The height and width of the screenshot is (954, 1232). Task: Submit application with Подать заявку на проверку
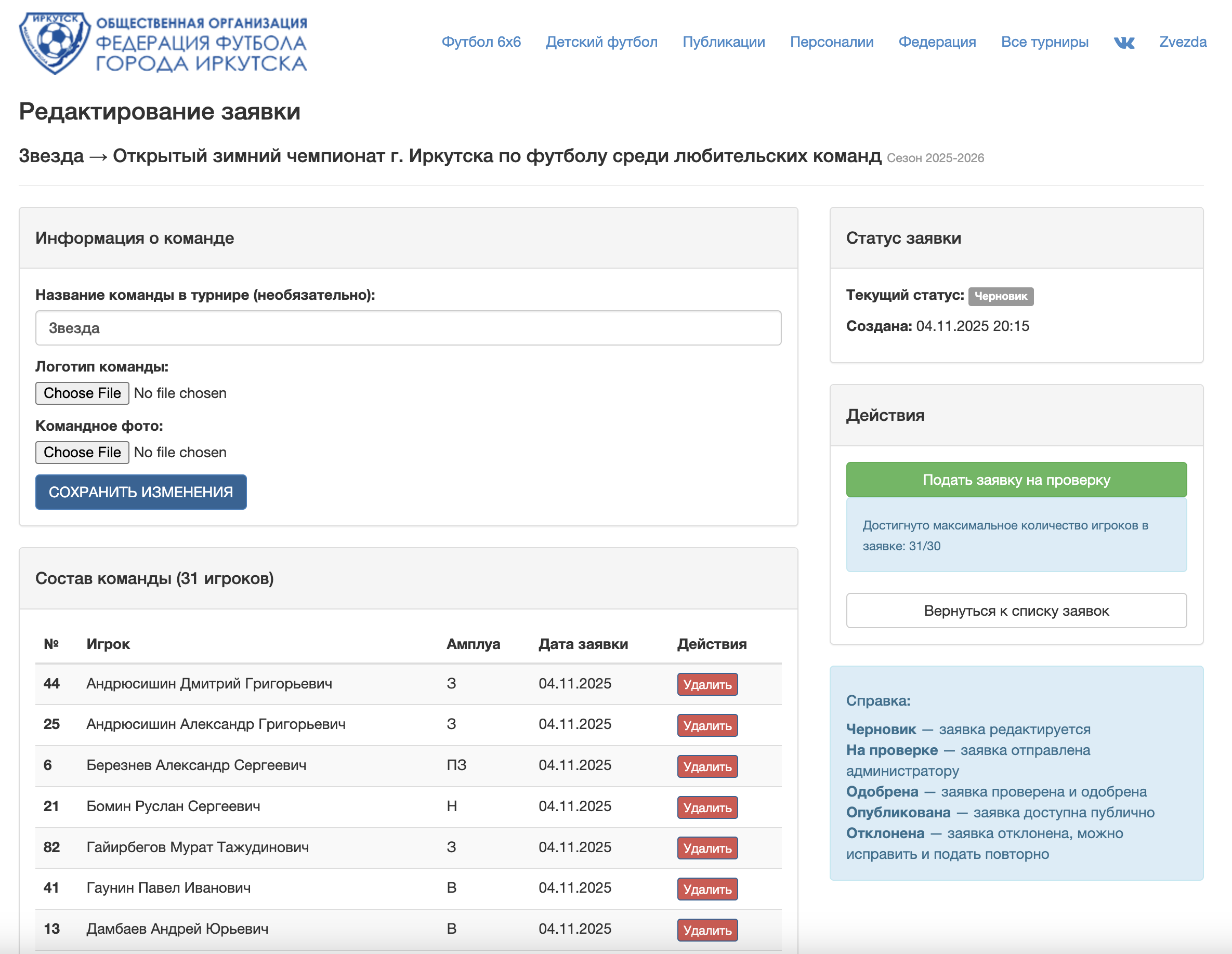(1016, 480)
